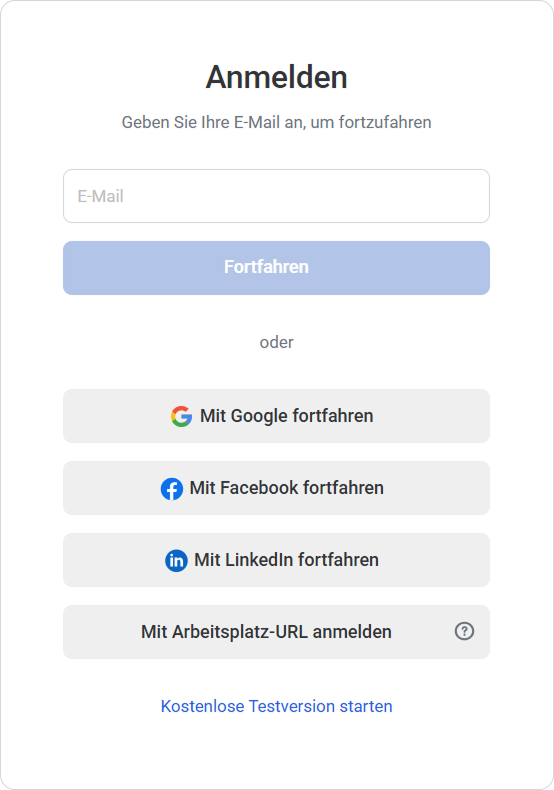This screenshot has height=790, width=554.
Task: Click the Anmelden heading
Action: (x=276, y=77)
